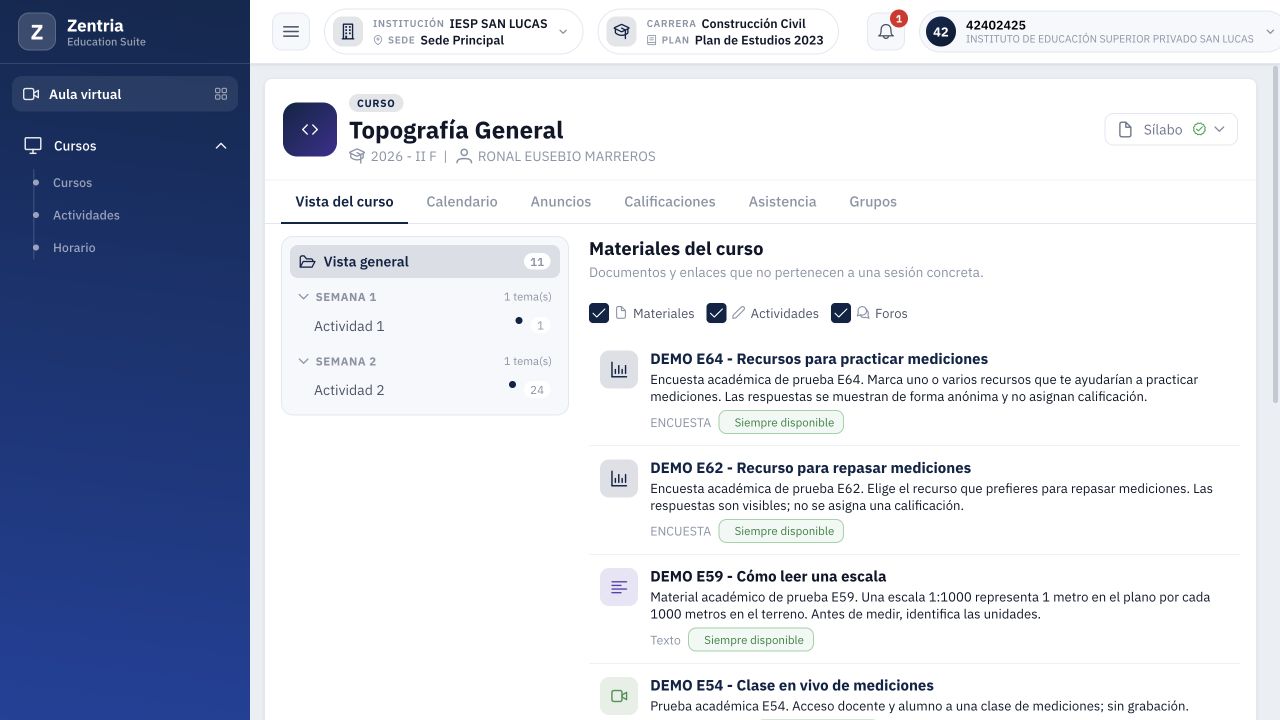
Task: Open the Sílabo dropdown
Action: pos(1171,130)
